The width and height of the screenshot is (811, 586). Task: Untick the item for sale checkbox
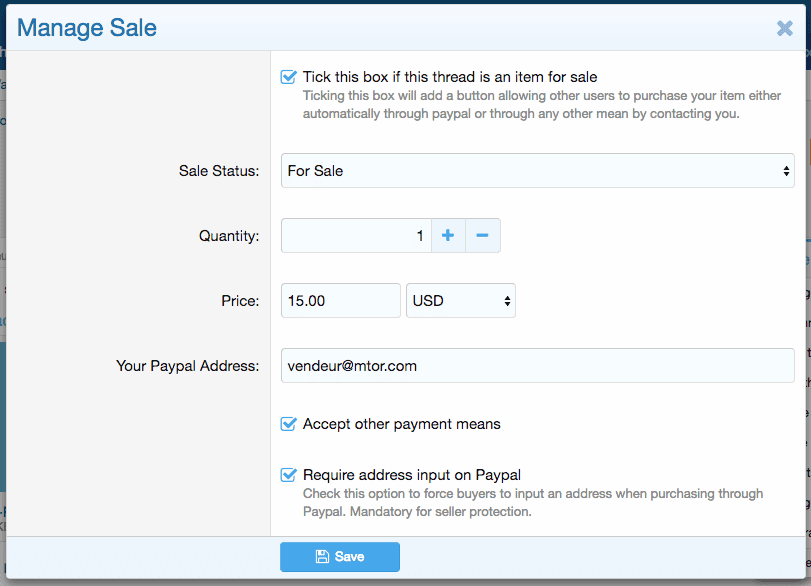289,77
